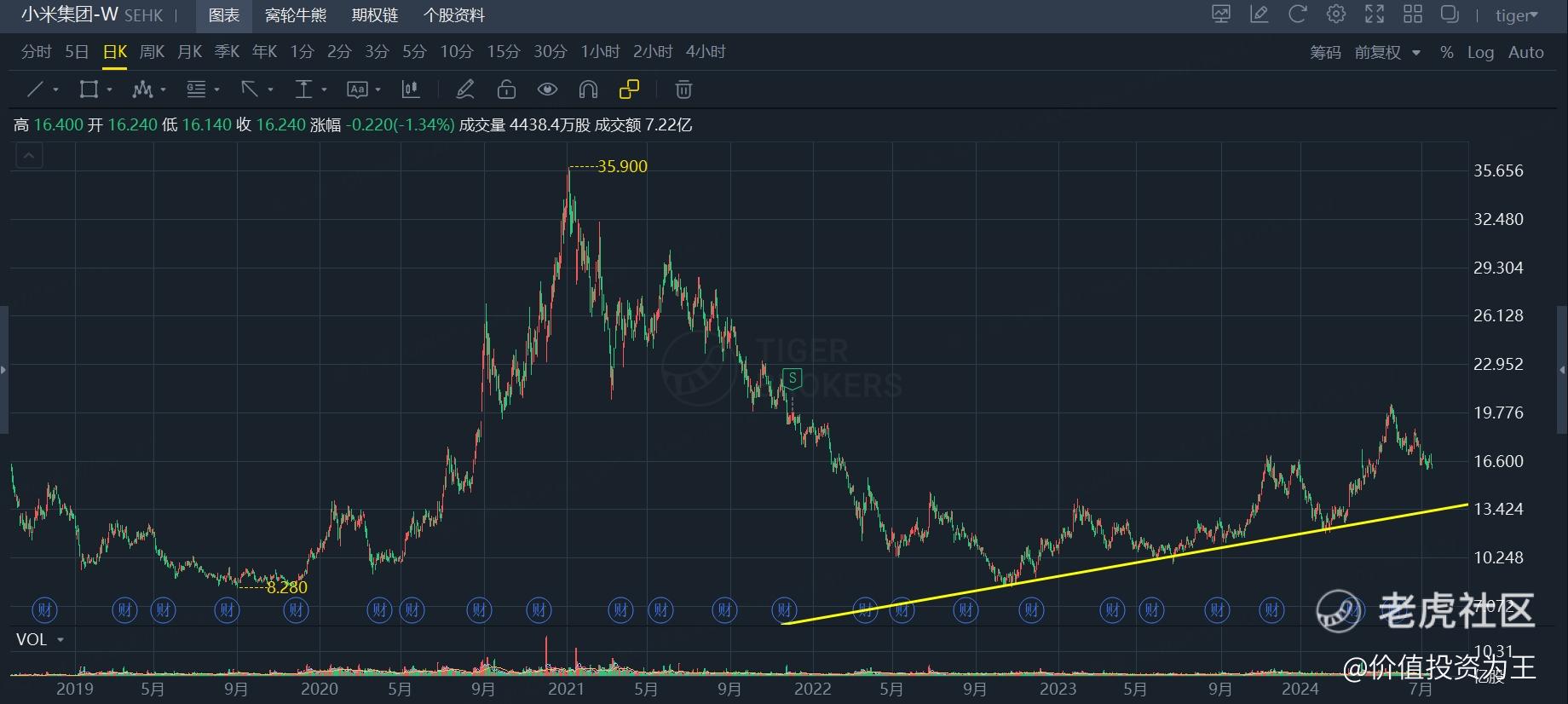
Task: Switch to the 个股资料 tab
Action: pos(454,15)
